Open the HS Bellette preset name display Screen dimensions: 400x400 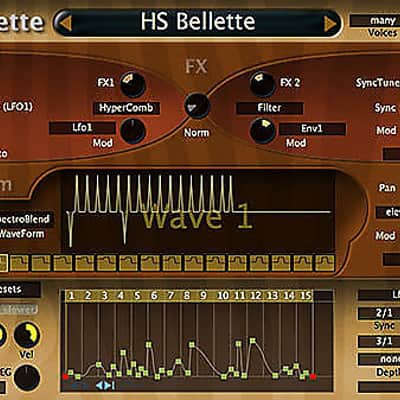[x=198, y=22]
